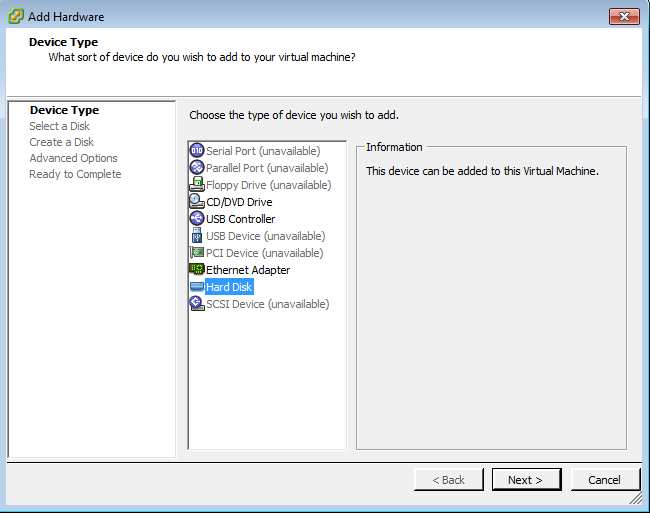Screen dimensions: 650x513
Task: Click the USB Device icon
Action: (197, 236)
